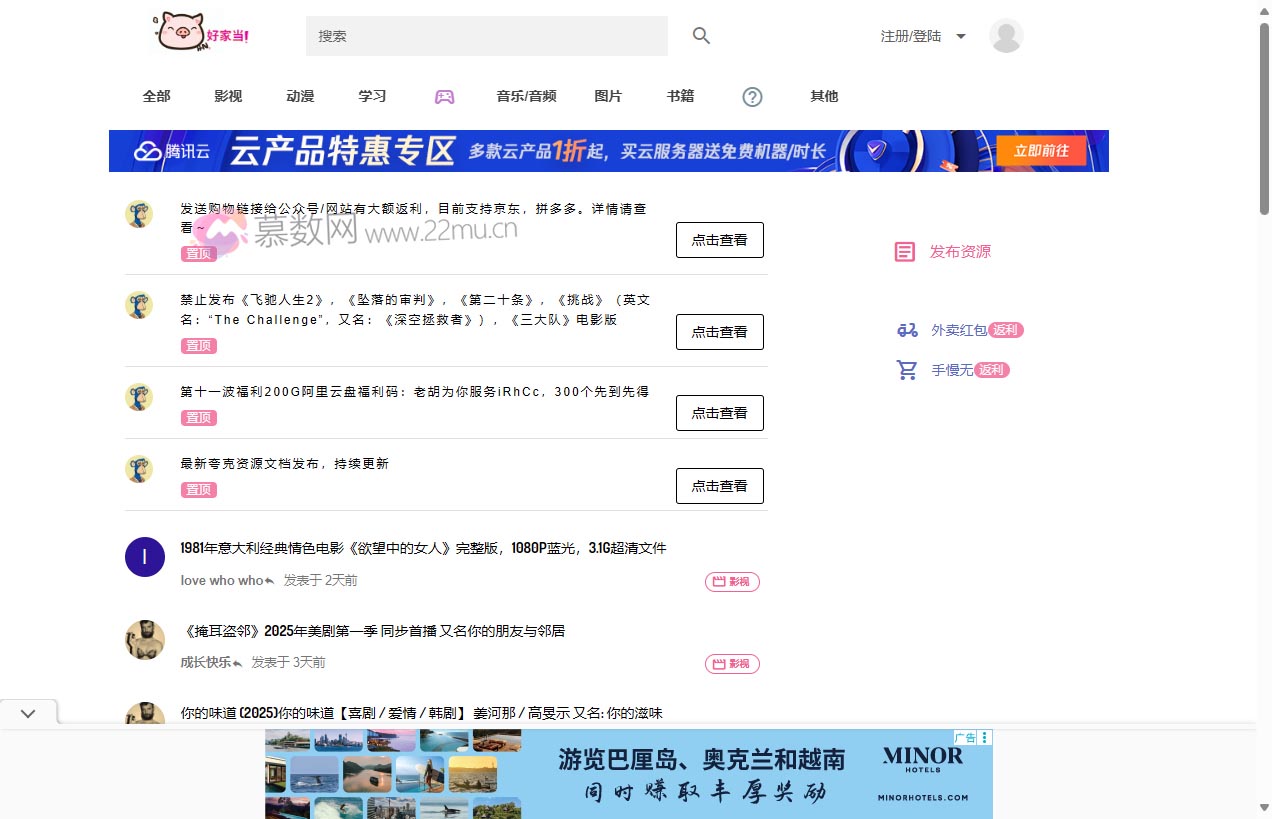Switch to the 音乐/音频 tab
This screenshot has height=819, width=1272.
pos(526,96)
